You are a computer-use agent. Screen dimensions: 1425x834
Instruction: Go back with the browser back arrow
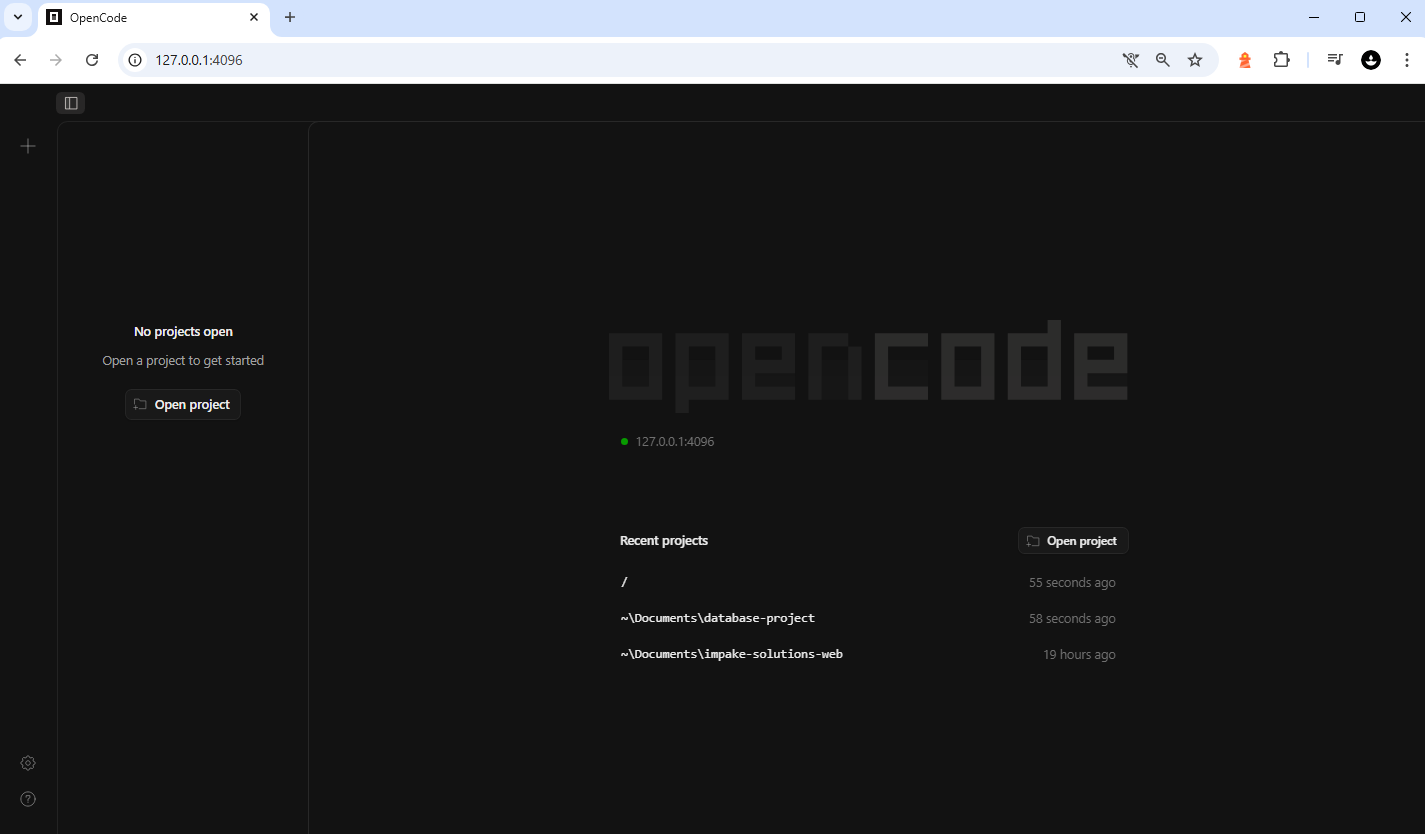pos(20,60)
